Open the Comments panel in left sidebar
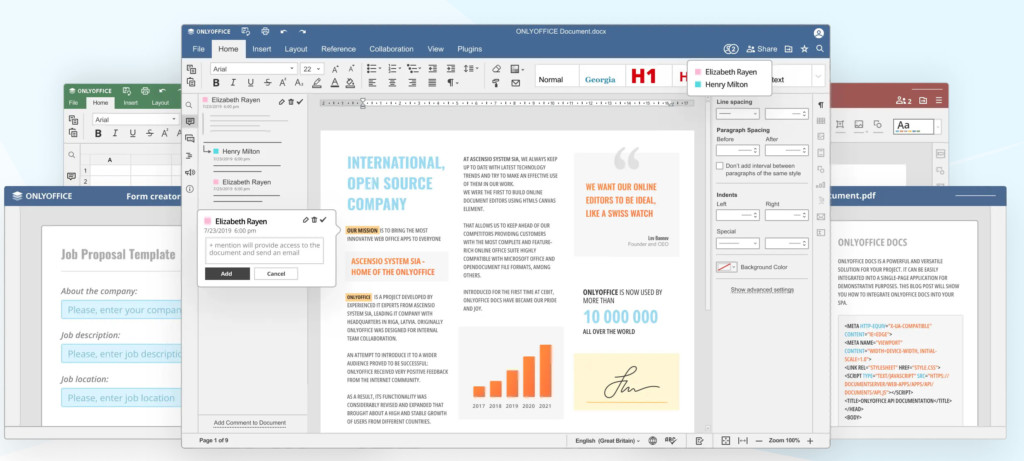The width and height of the screenshot is (1024, 461). pyautogui.click(x=190, y=121)
